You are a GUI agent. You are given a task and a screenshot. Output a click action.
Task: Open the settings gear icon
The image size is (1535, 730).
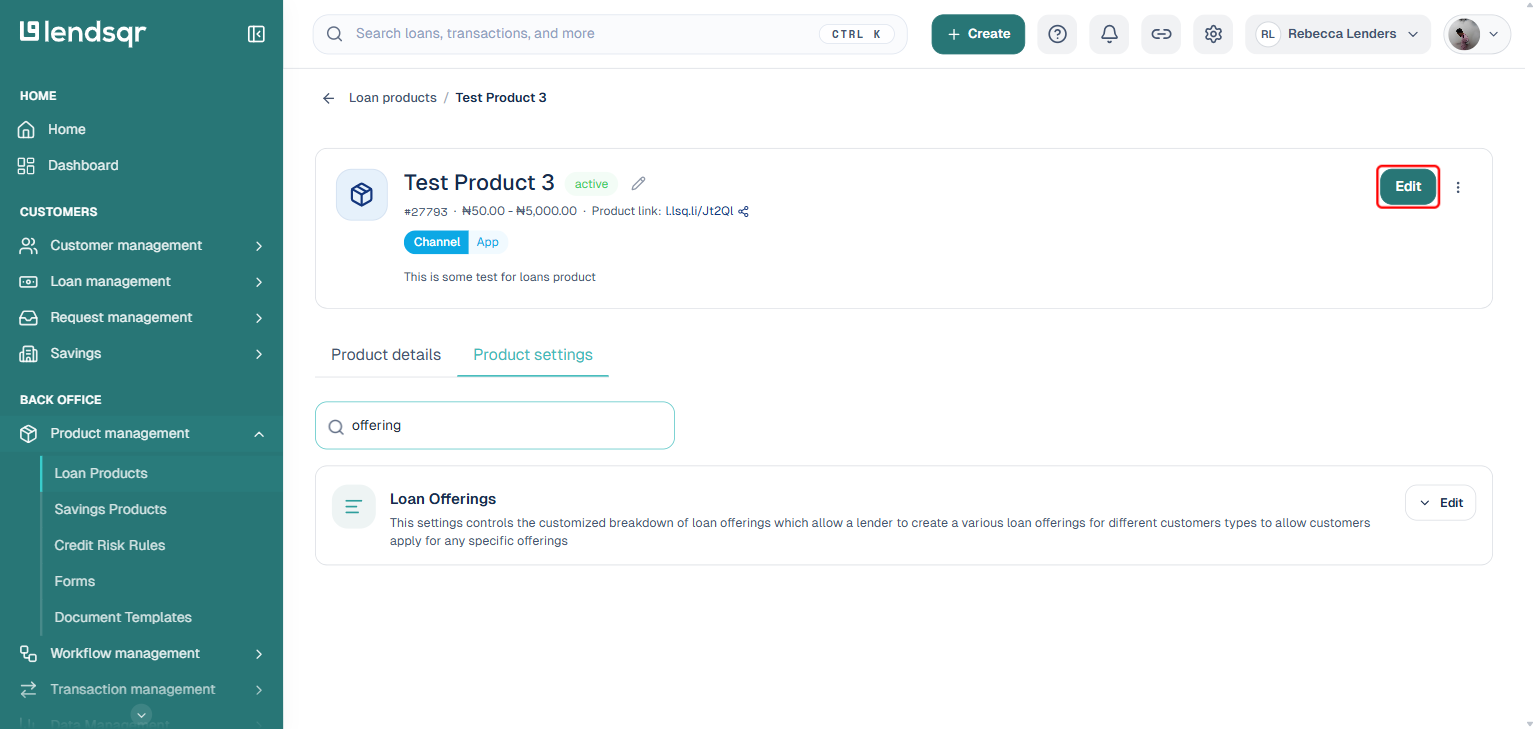click(1213, 34)
